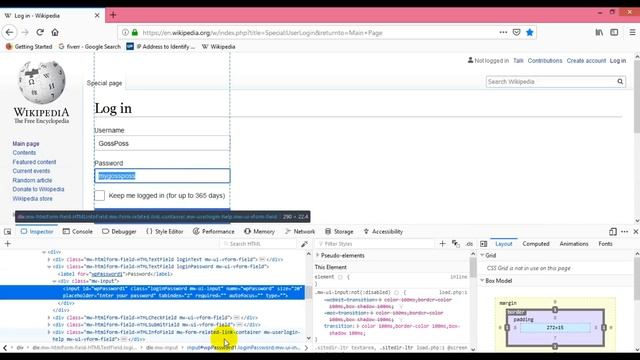Open Getting Started bookmark

(x=29, y=47)
